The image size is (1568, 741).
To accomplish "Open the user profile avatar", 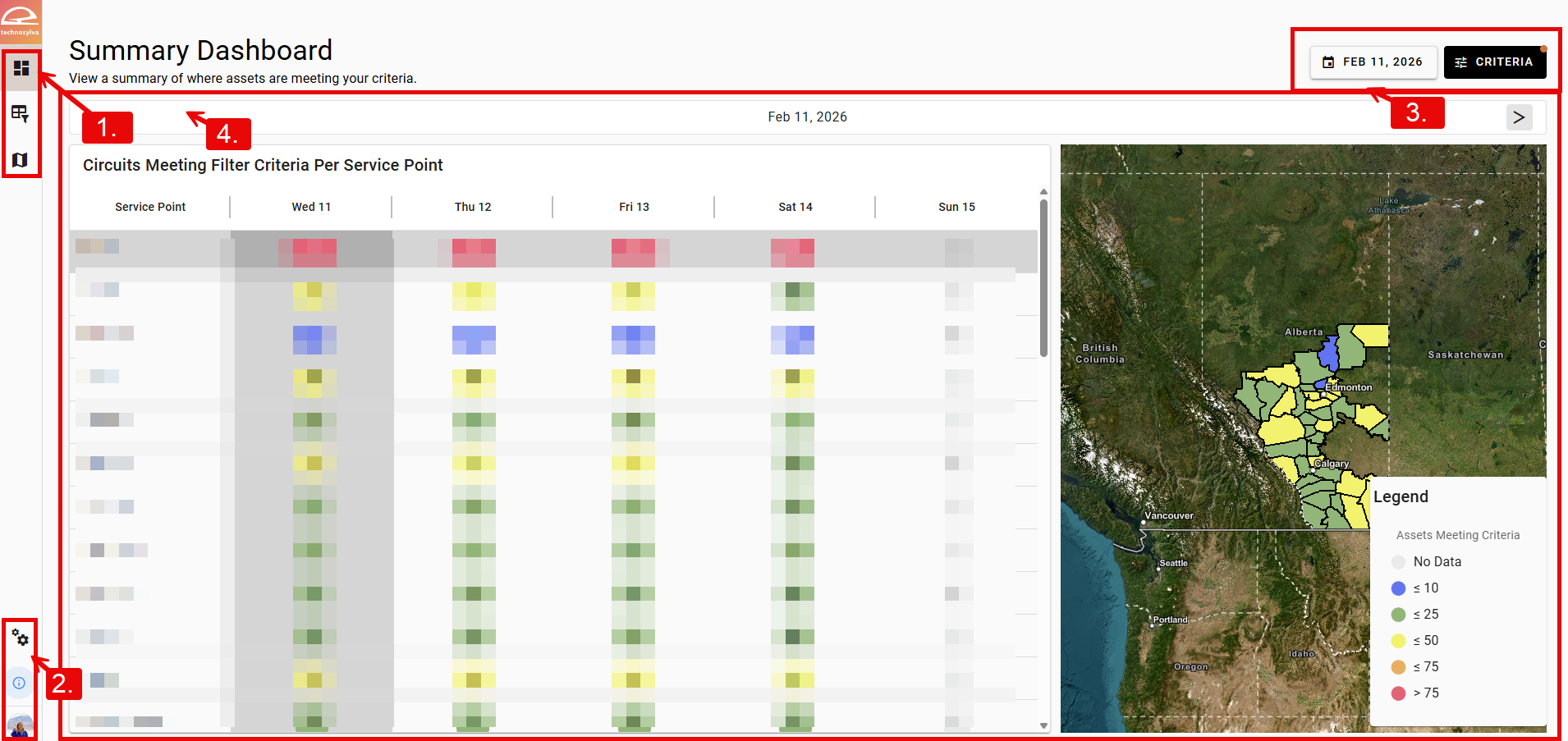I will (x=20, y=727).
